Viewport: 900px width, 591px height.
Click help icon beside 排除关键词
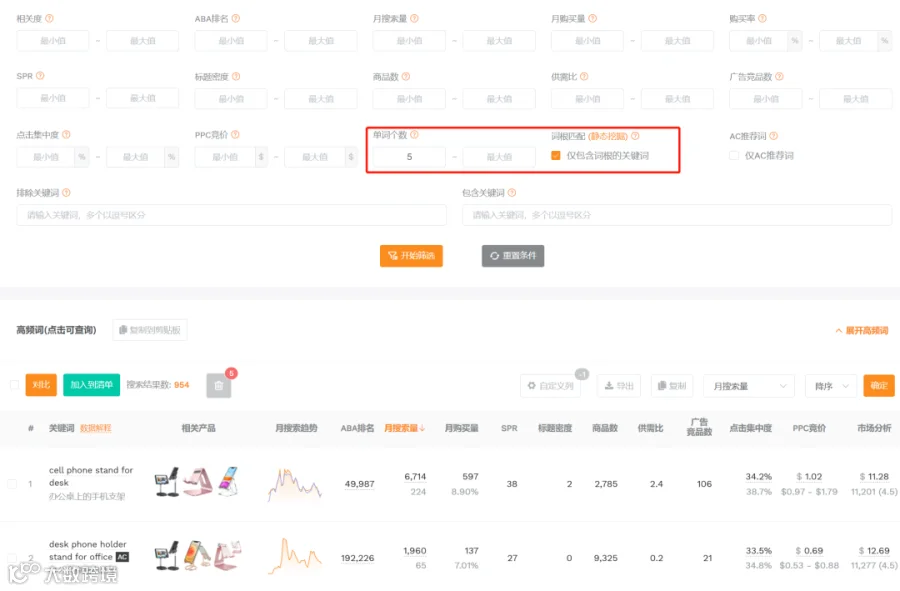[67, 193]
